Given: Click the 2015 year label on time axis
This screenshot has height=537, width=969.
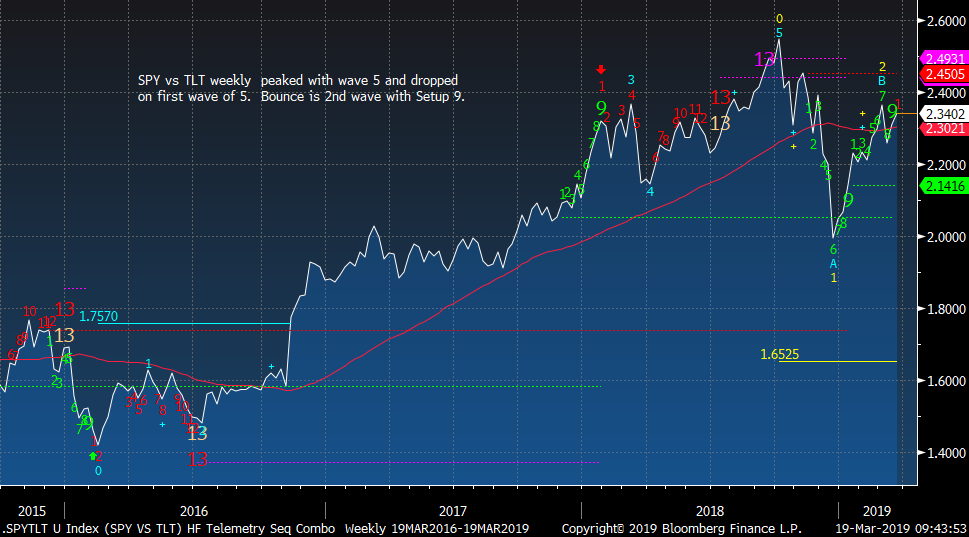Looking at the screenshot, I should point(32,511).
